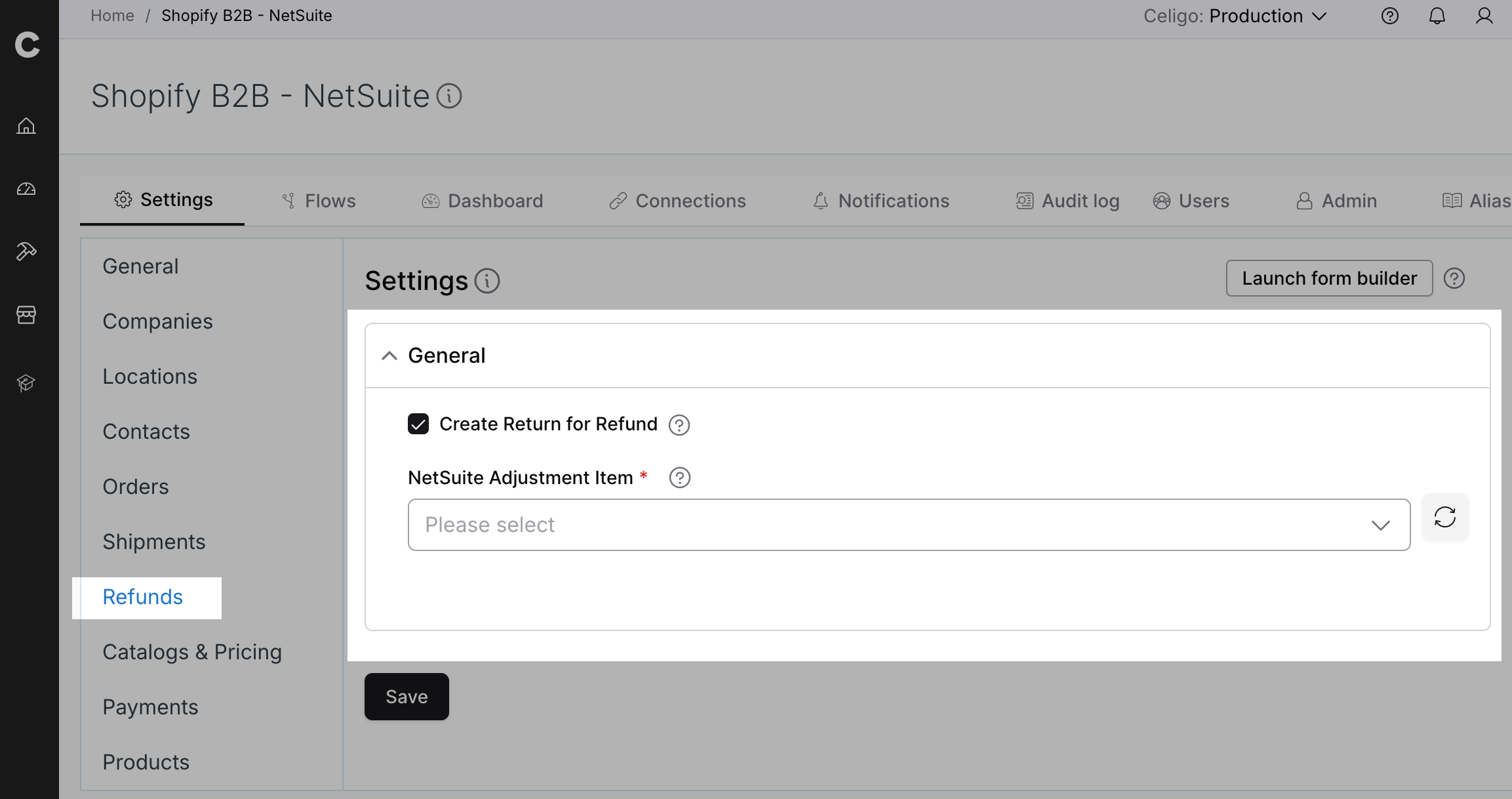Click help icon next to Launch form builder

coord(1454,278)
